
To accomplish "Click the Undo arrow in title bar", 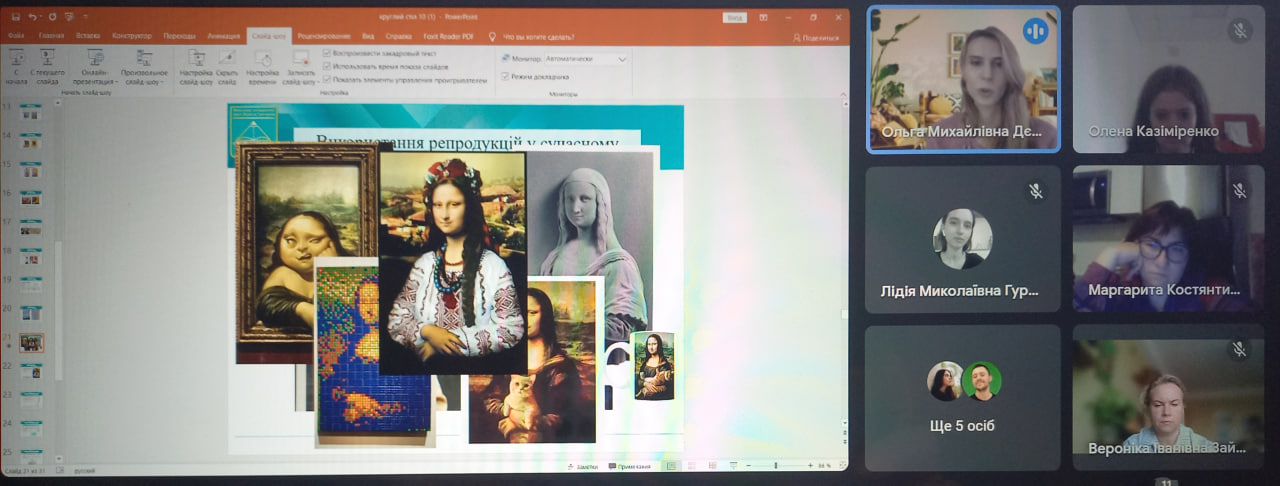I will [x=33, y=17].
